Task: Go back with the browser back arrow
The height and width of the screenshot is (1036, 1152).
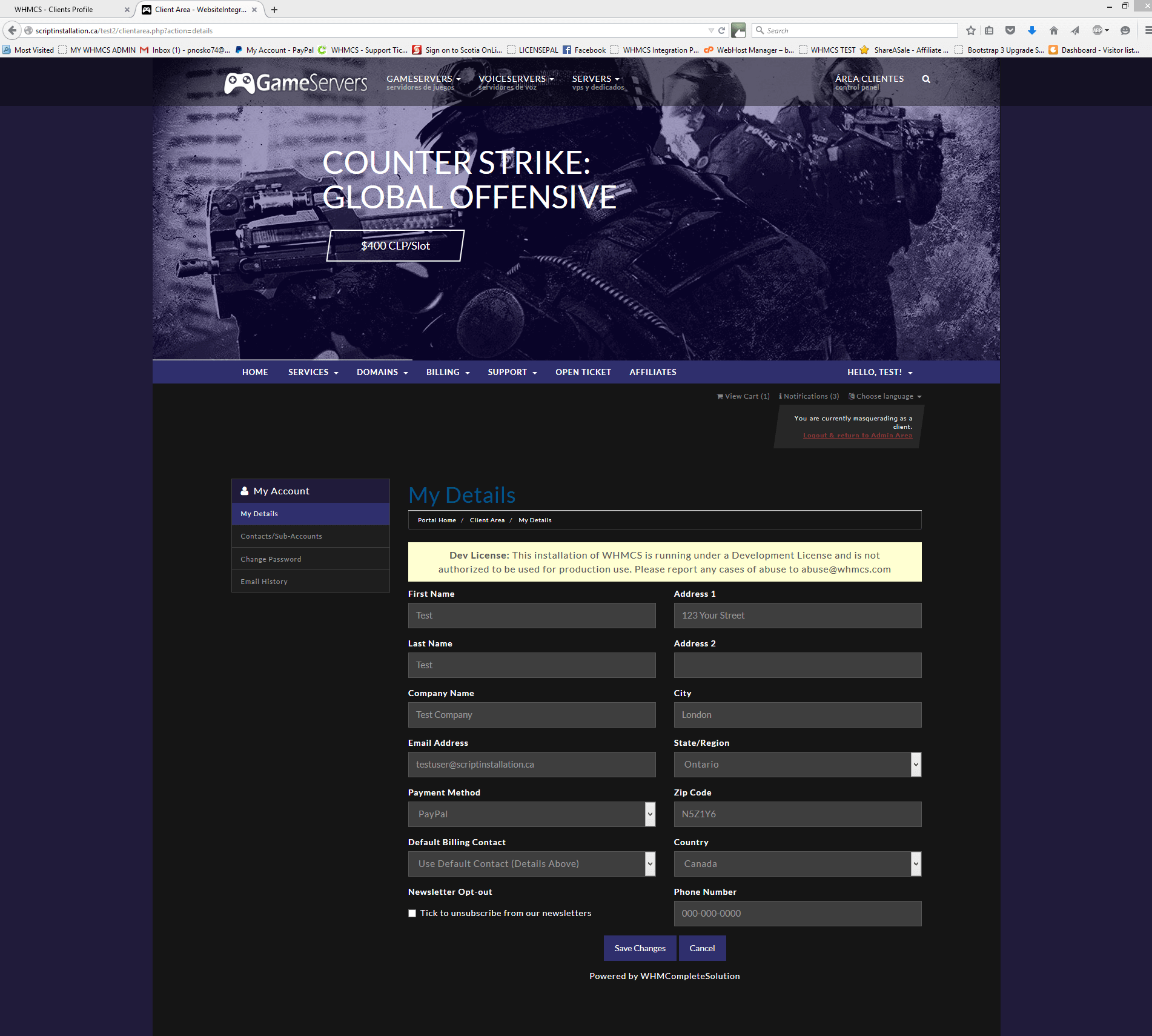Action: (x=12, y=30)
